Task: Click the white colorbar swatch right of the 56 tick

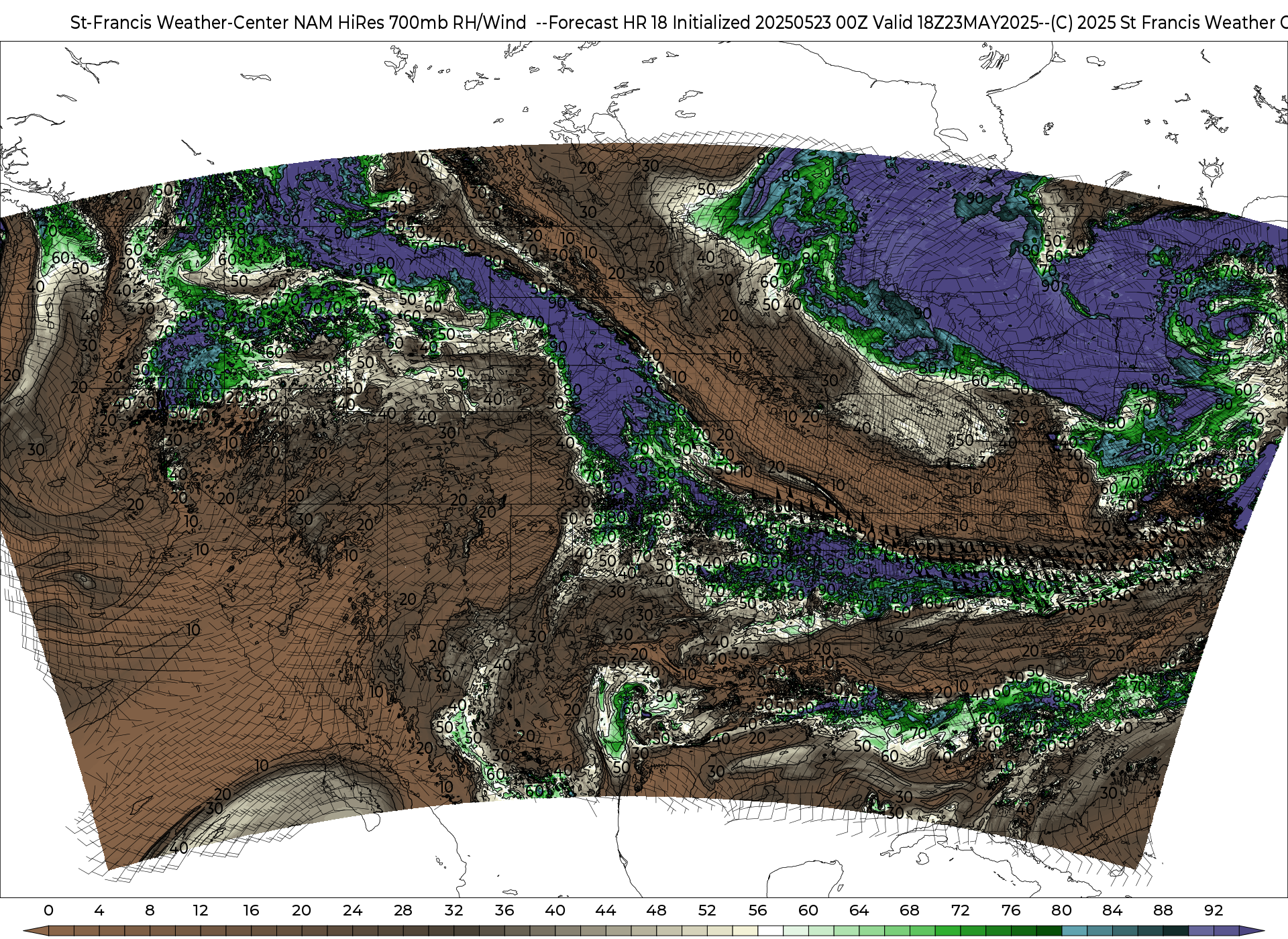Action: coord(770,931)
